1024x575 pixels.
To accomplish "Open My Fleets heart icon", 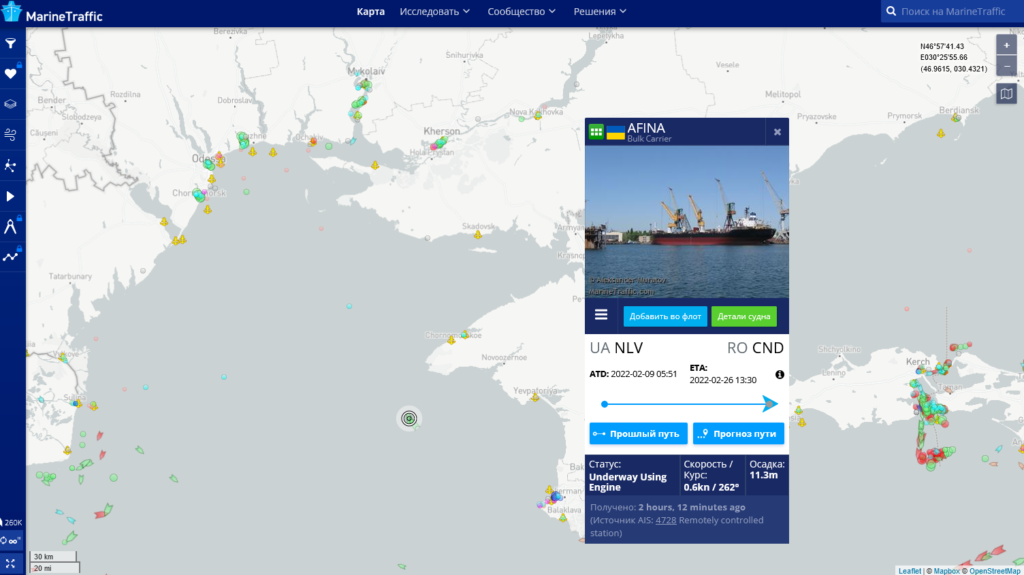I will [11, 73].
